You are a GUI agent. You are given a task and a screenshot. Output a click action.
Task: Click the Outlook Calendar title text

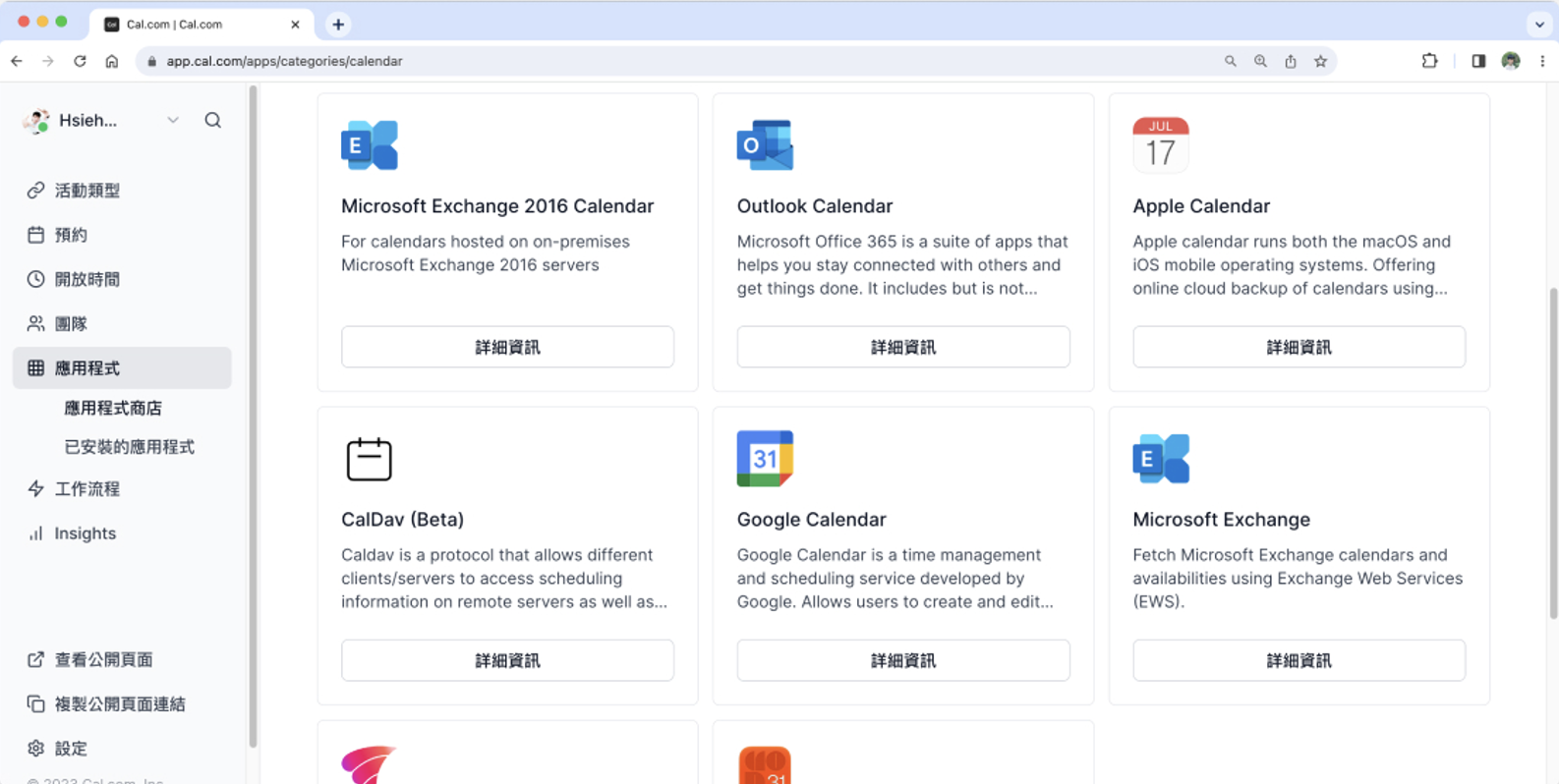click(815, 206)
